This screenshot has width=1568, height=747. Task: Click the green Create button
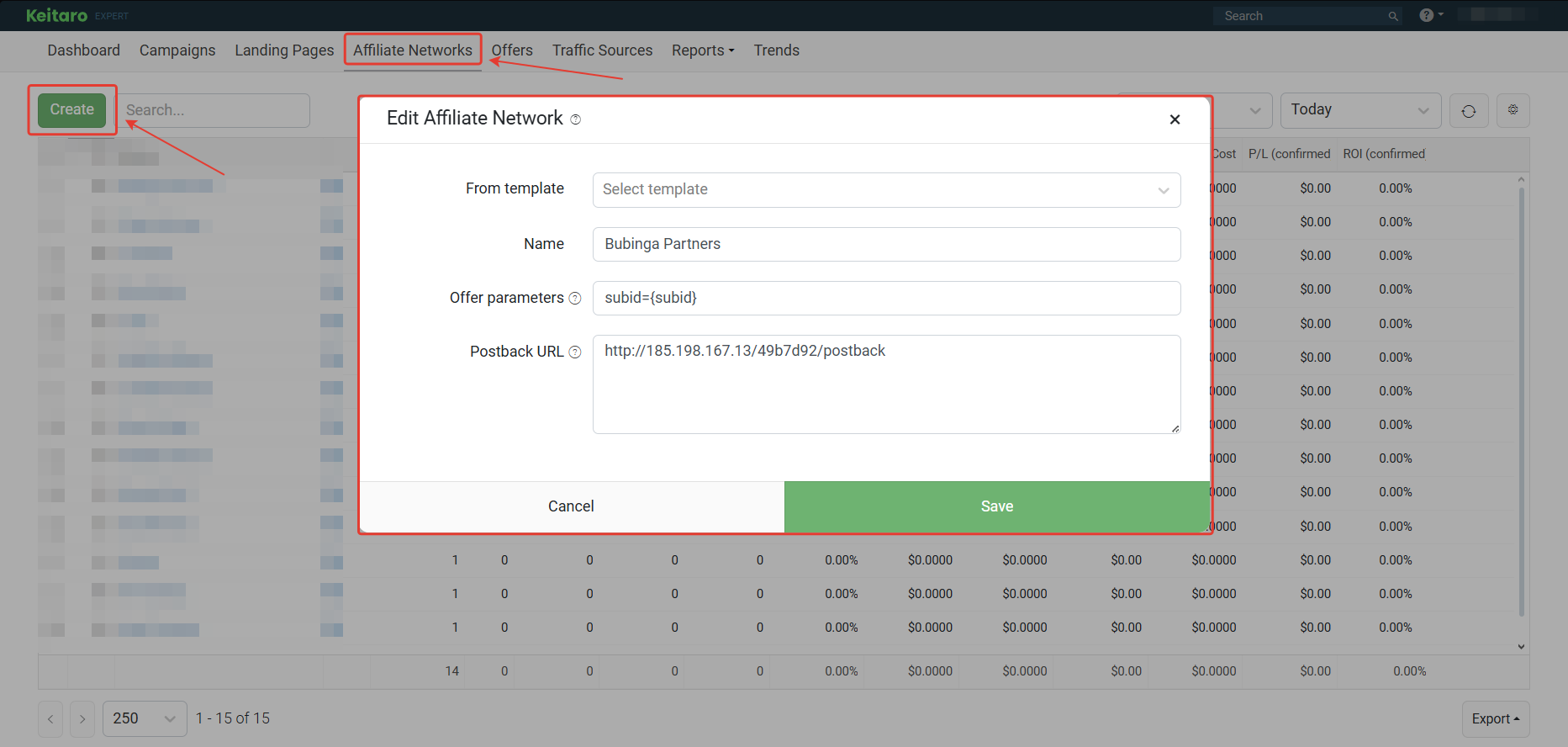coord(72,110)
